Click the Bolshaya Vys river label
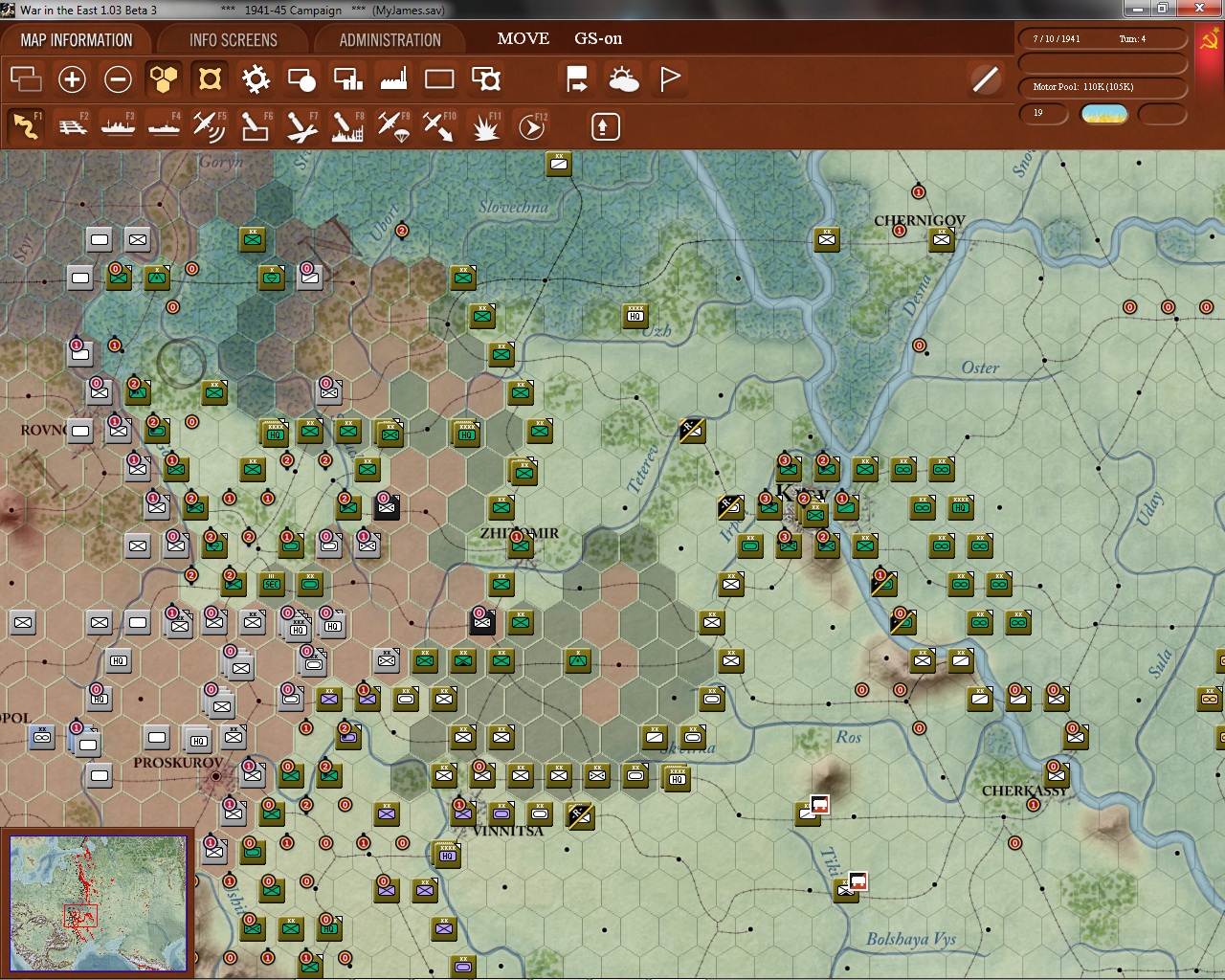1225x980 pixels. [911, 939]
